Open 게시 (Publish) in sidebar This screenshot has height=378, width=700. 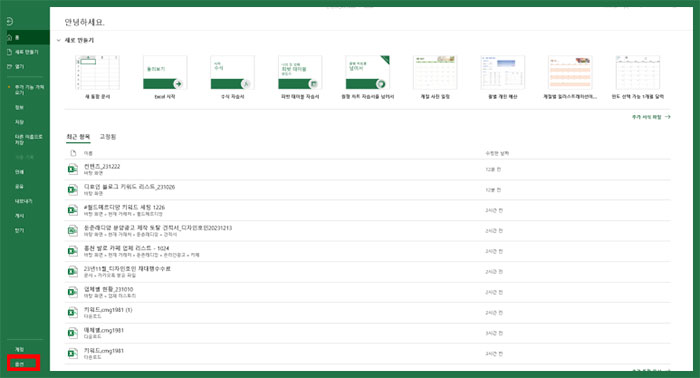tap(19, 216)
